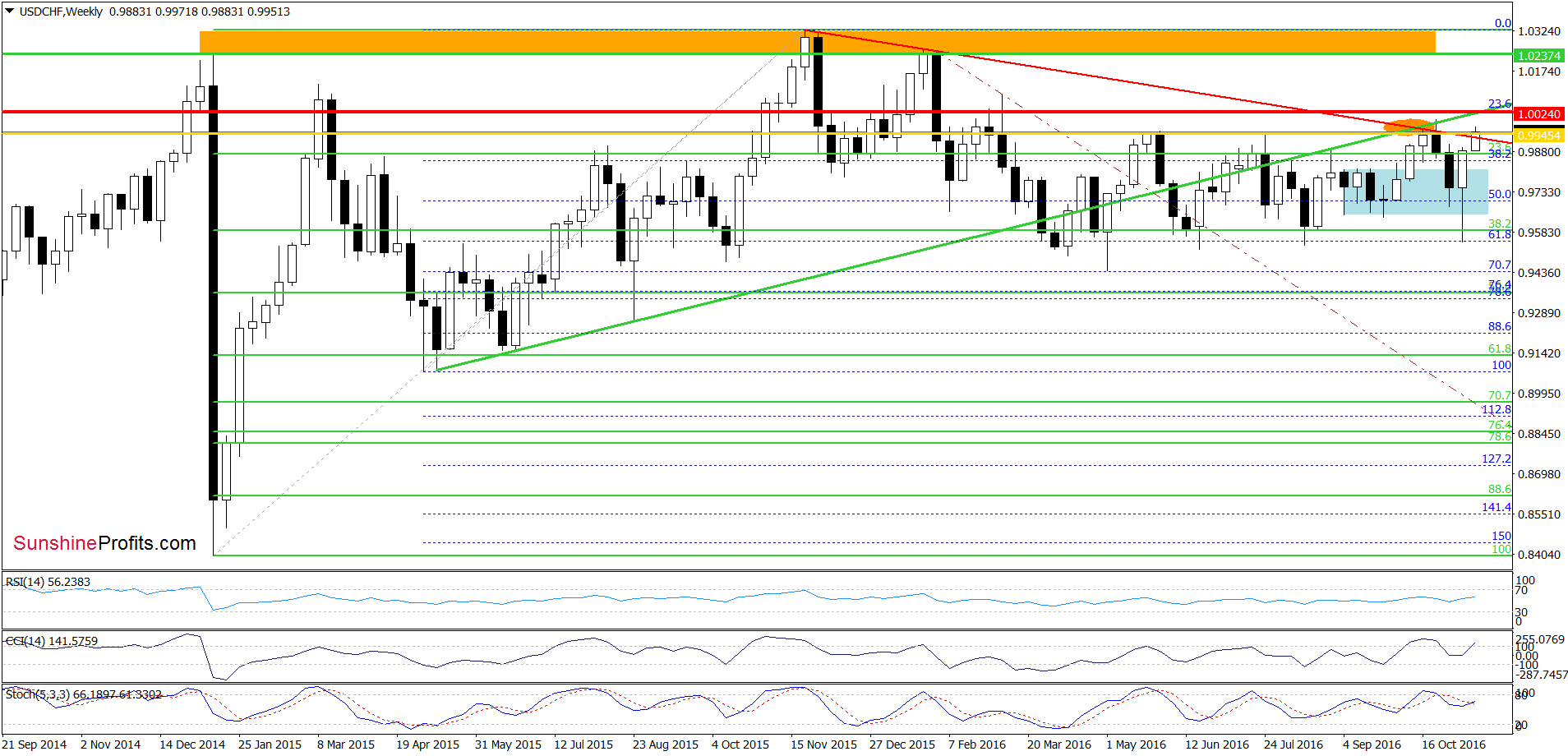
Task: Select the 23 Aug 2015 date label
Action: [x=666, y=744]
